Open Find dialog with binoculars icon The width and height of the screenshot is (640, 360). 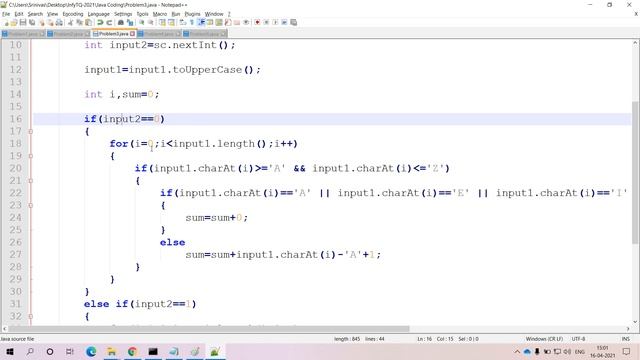[x=121, y=22]
